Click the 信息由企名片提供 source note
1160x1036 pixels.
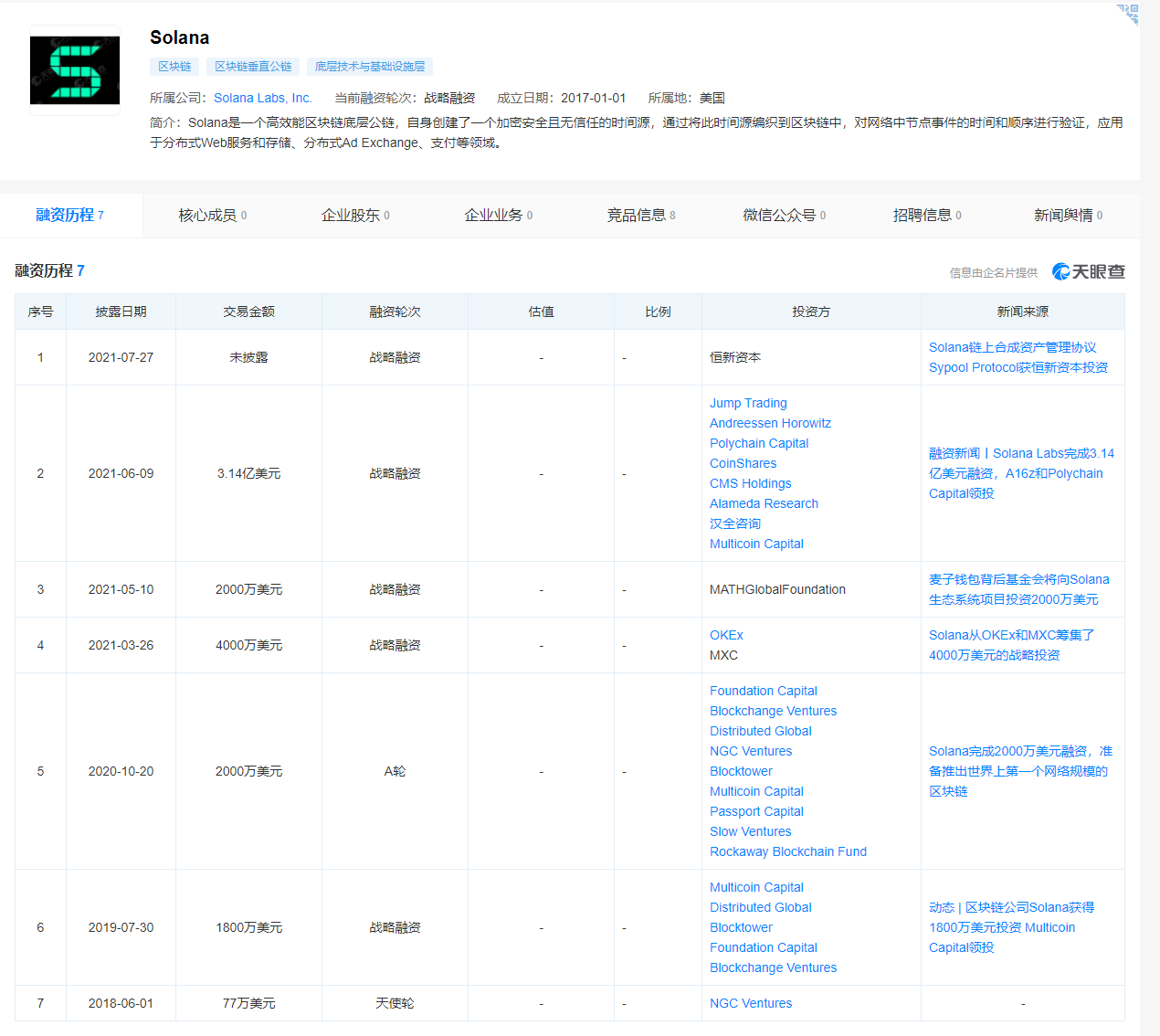(994, 272)
